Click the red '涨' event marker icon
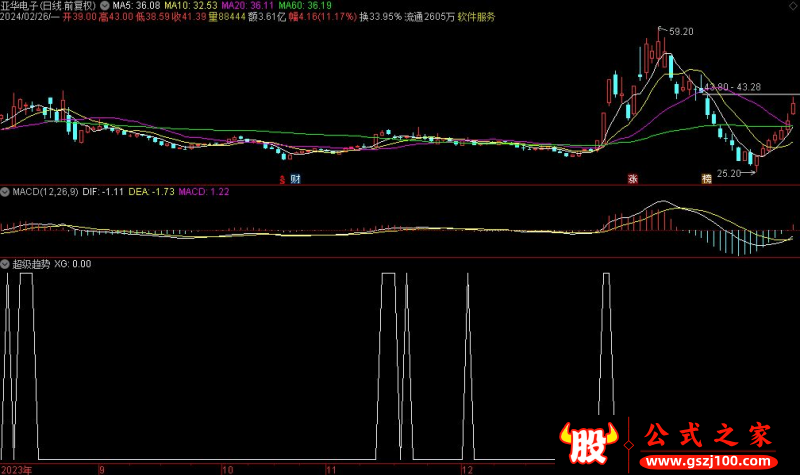This screenshot has width=800, height=475. point(632,179)
